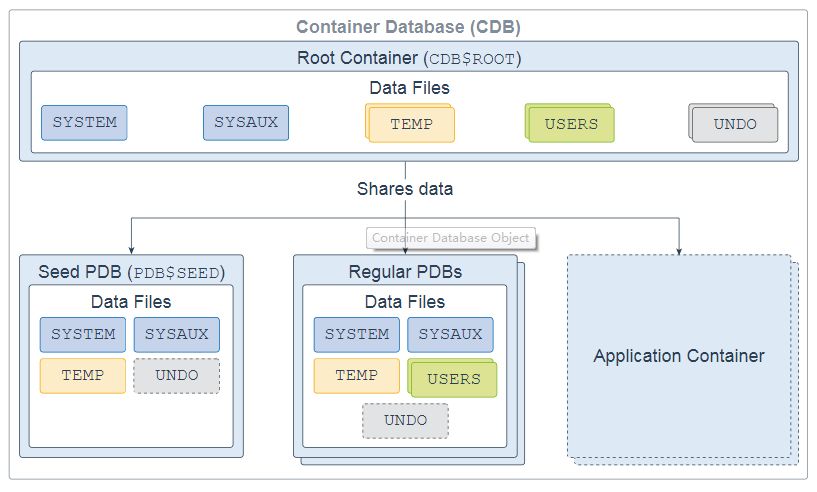Click the SYSTEM box in Root Container
817x492 pixels.
[84, 123]
